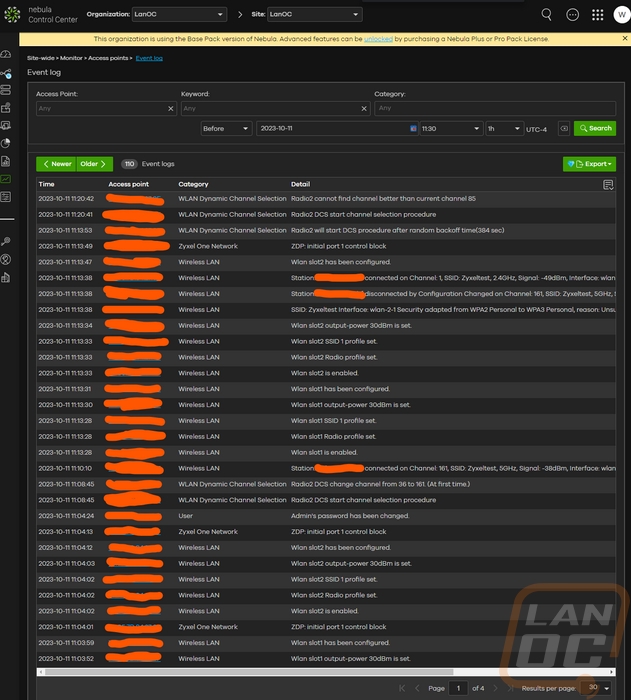Viewport: 631px width, 700px height.
Task: Open the column settings icon in table header
Action: [608, 185]
